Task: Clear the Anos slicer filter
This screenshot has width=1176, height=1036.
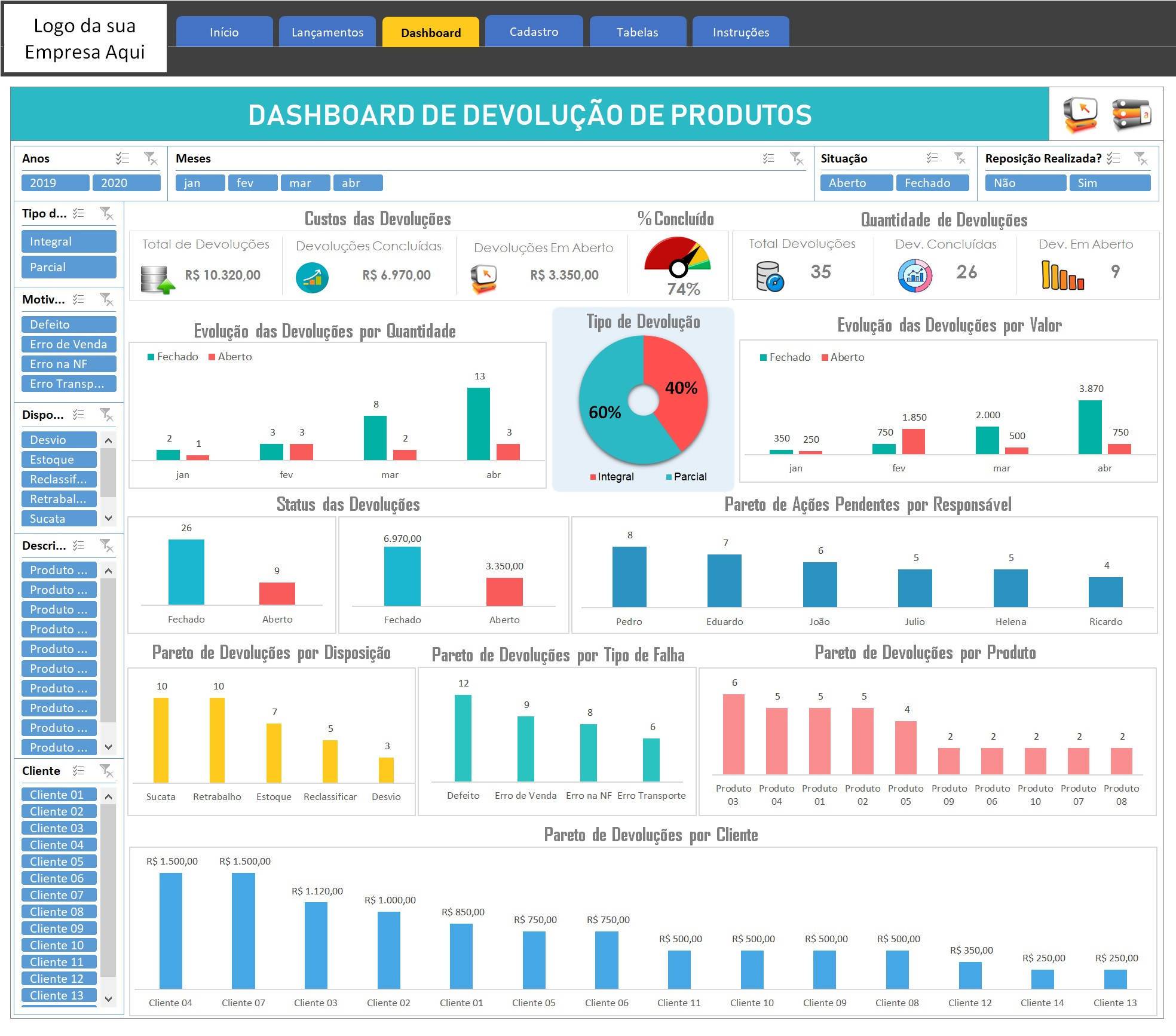Action: point(151,158)
